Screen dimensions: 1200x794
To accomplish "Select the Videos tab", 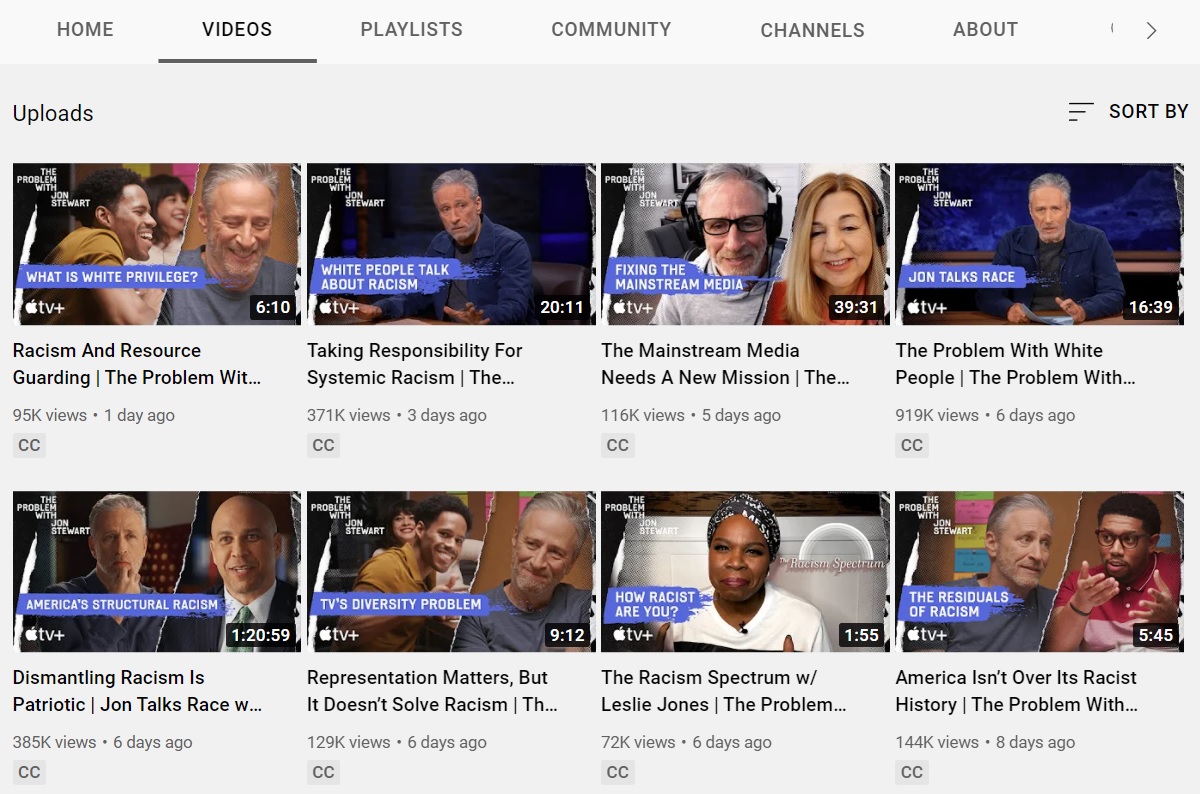I will click(x=237, y=30).
